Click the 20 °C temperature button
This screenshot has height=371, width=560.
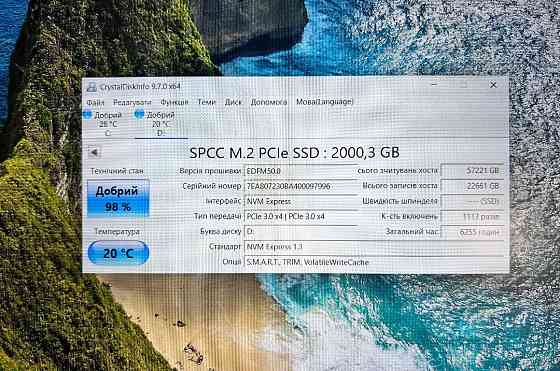118,253
